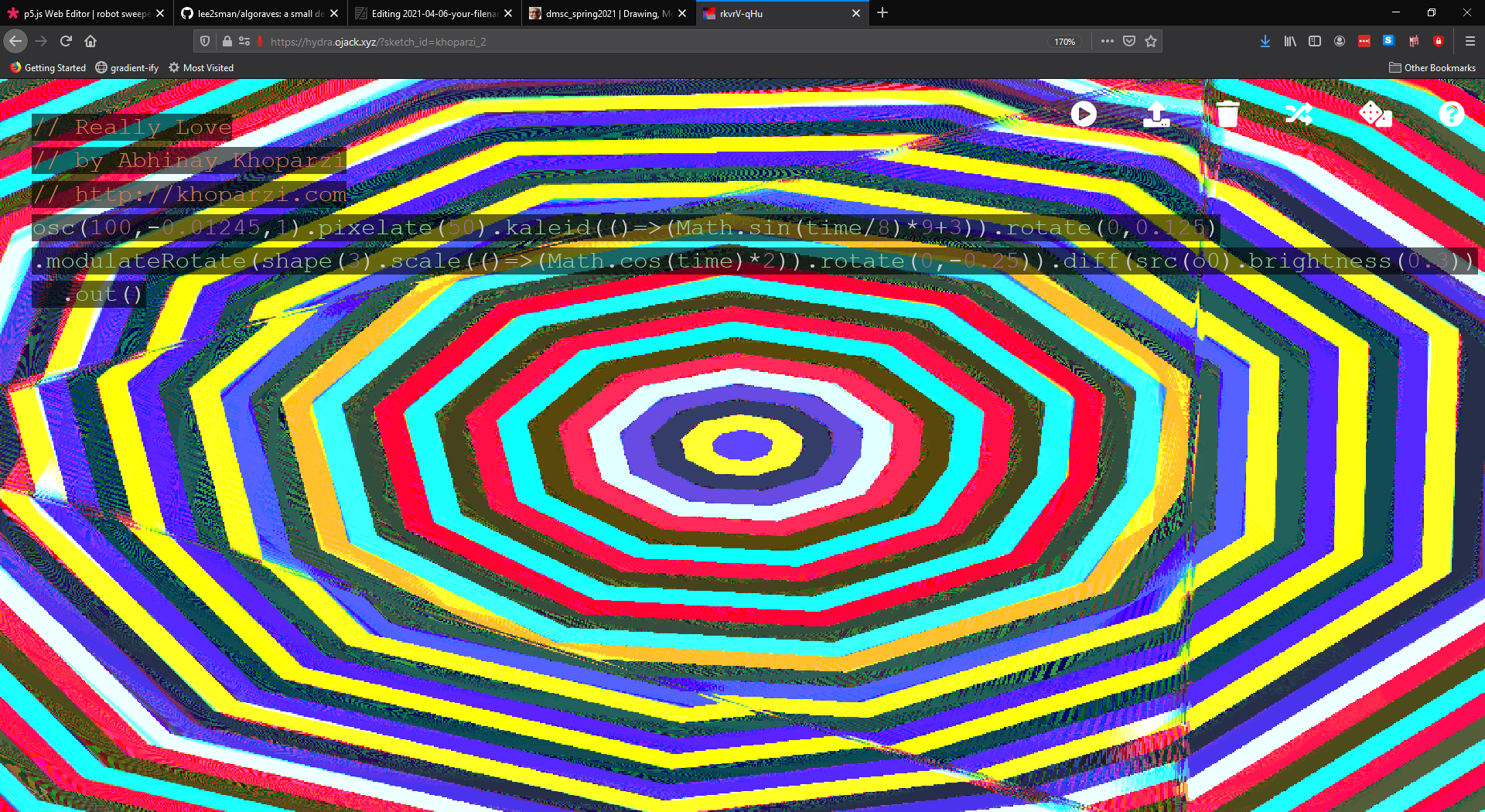The height and width of the screenshot is (812, 1485).
Task: Toggle the browser sidebar
Action: pos(1315,41)
